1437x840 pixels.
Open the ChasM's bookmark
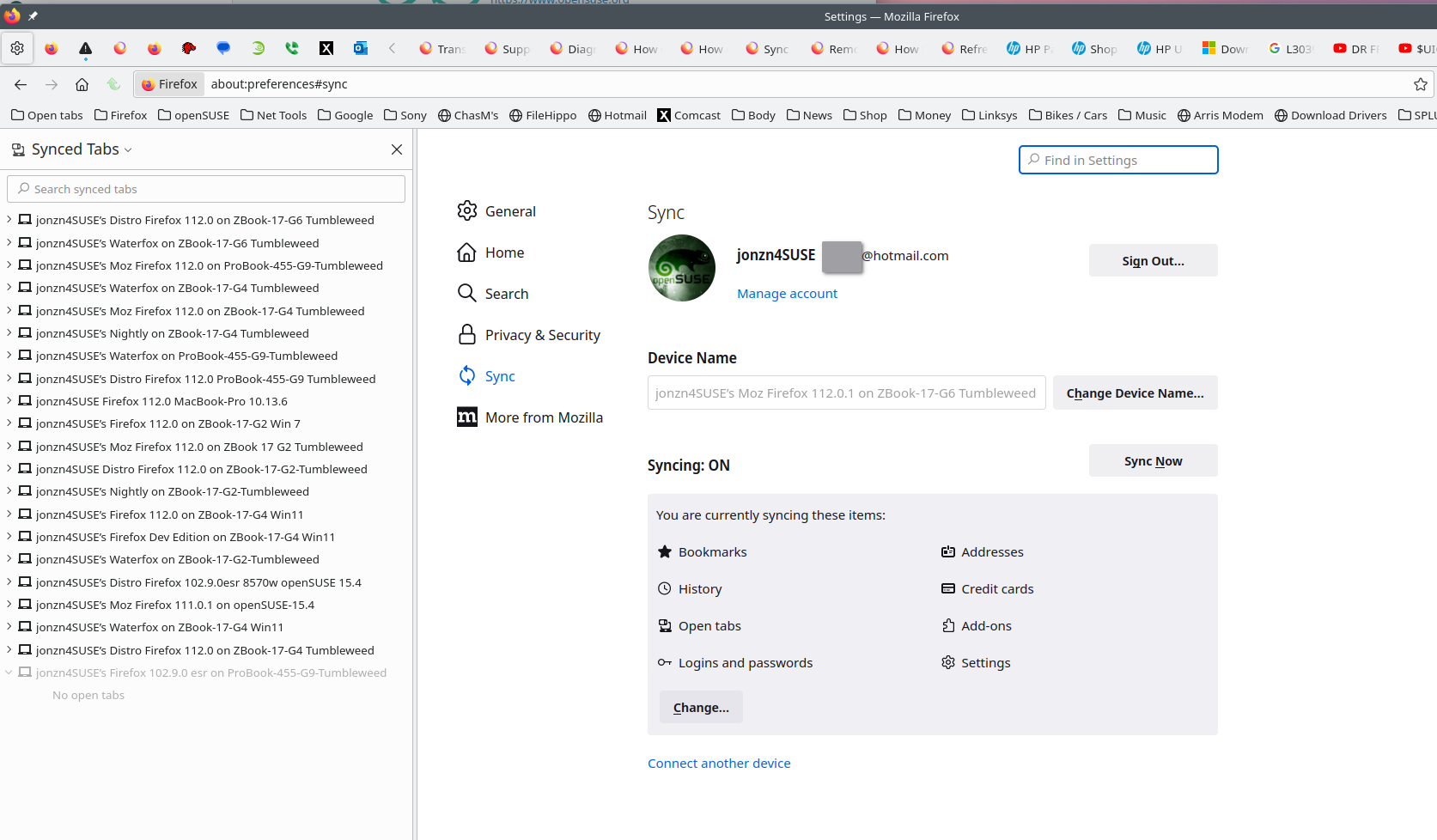tap(468, 115)
